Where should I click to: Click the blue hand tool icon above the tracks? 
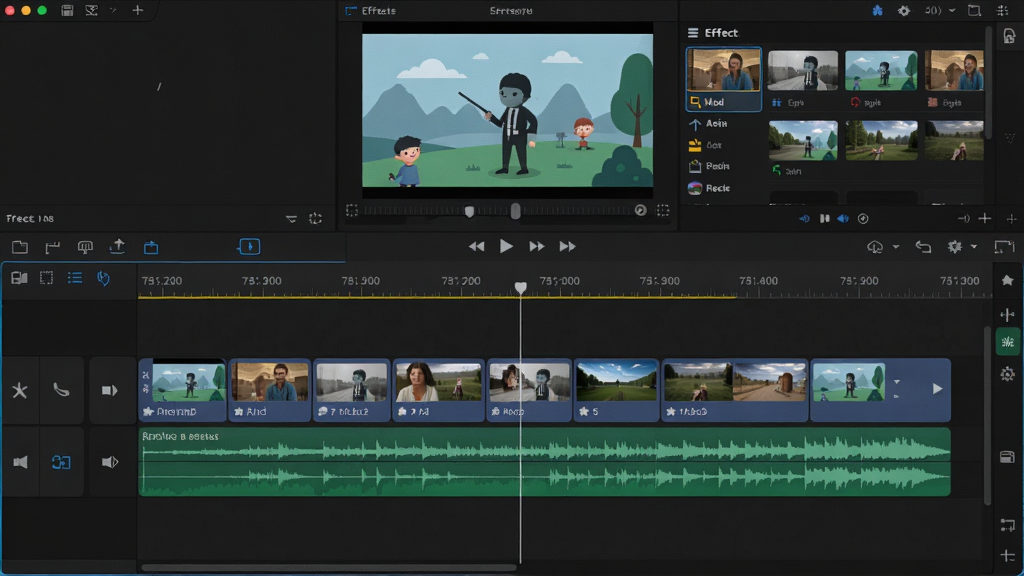(x=103, y=278)
